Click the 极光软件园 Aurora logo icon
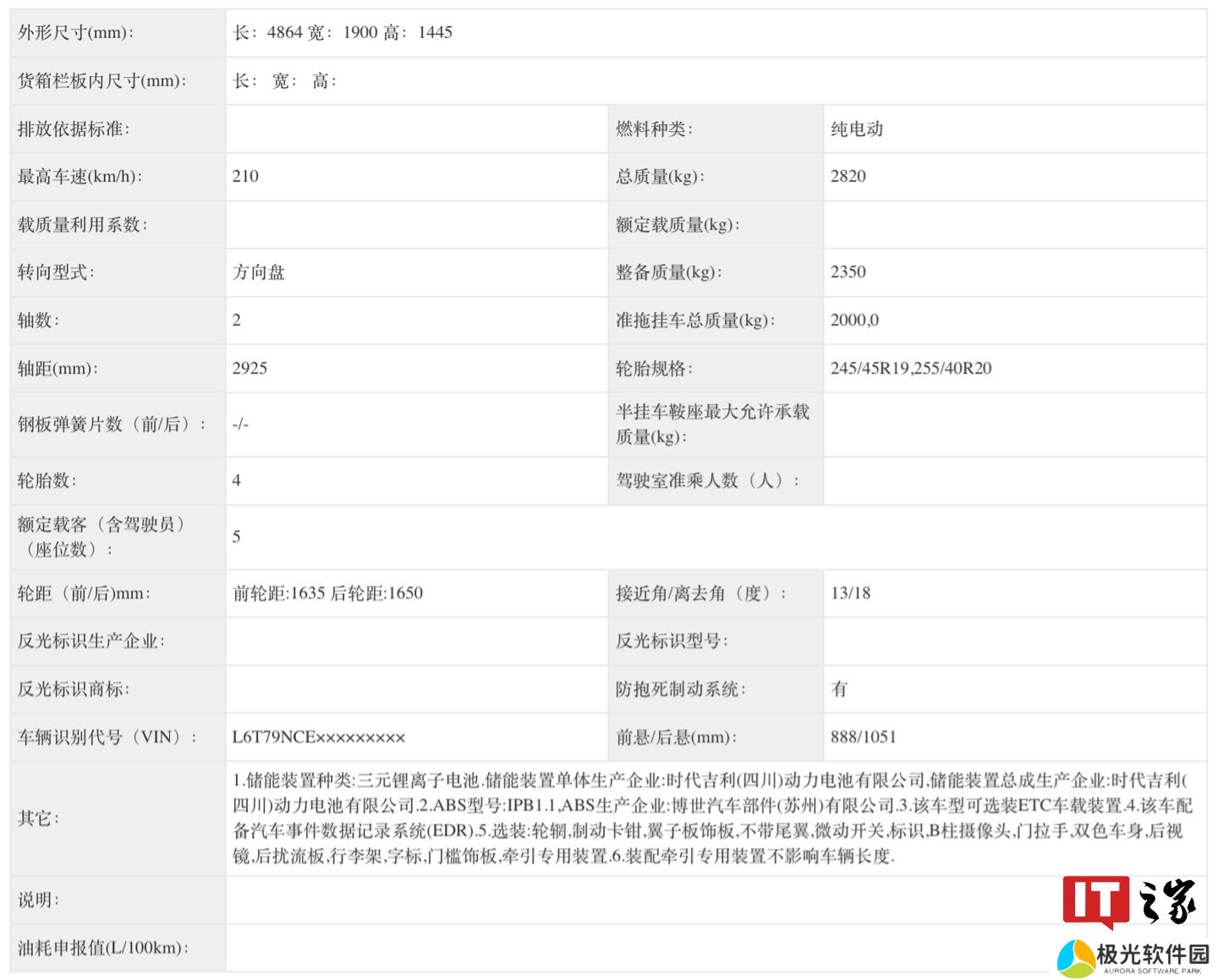The image size is (1218, 980). click(x=1076, y=958)
